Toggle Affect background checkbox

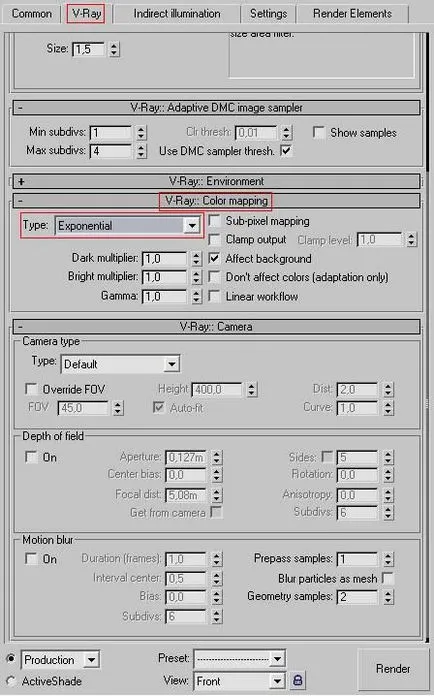pos(214,258)
